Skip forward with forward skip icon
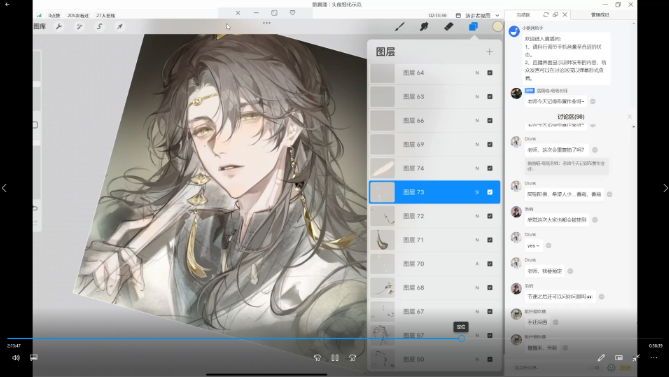The width and height of the screenshot is (669, 377). click(x=352, y=358)
